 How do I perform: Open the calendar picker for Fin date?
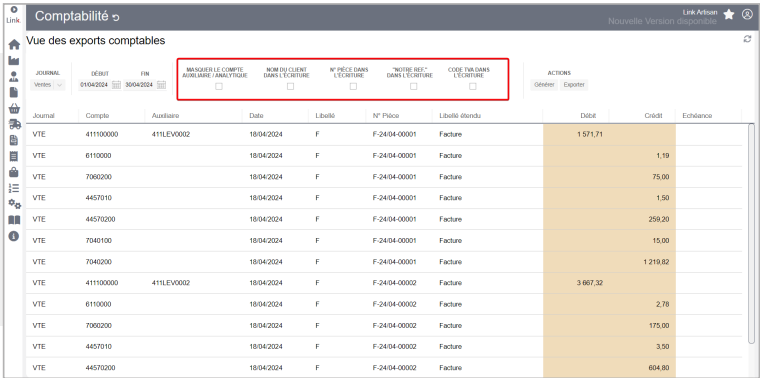(162, 85)
